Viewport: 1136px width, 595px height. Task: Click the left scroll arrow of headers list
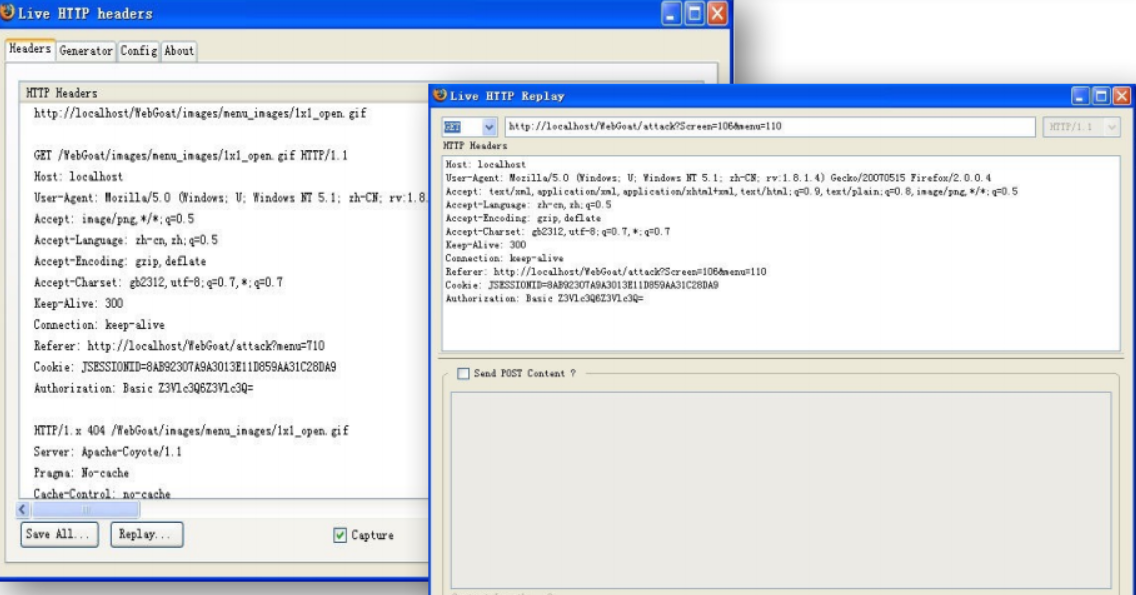click(22, 509)
